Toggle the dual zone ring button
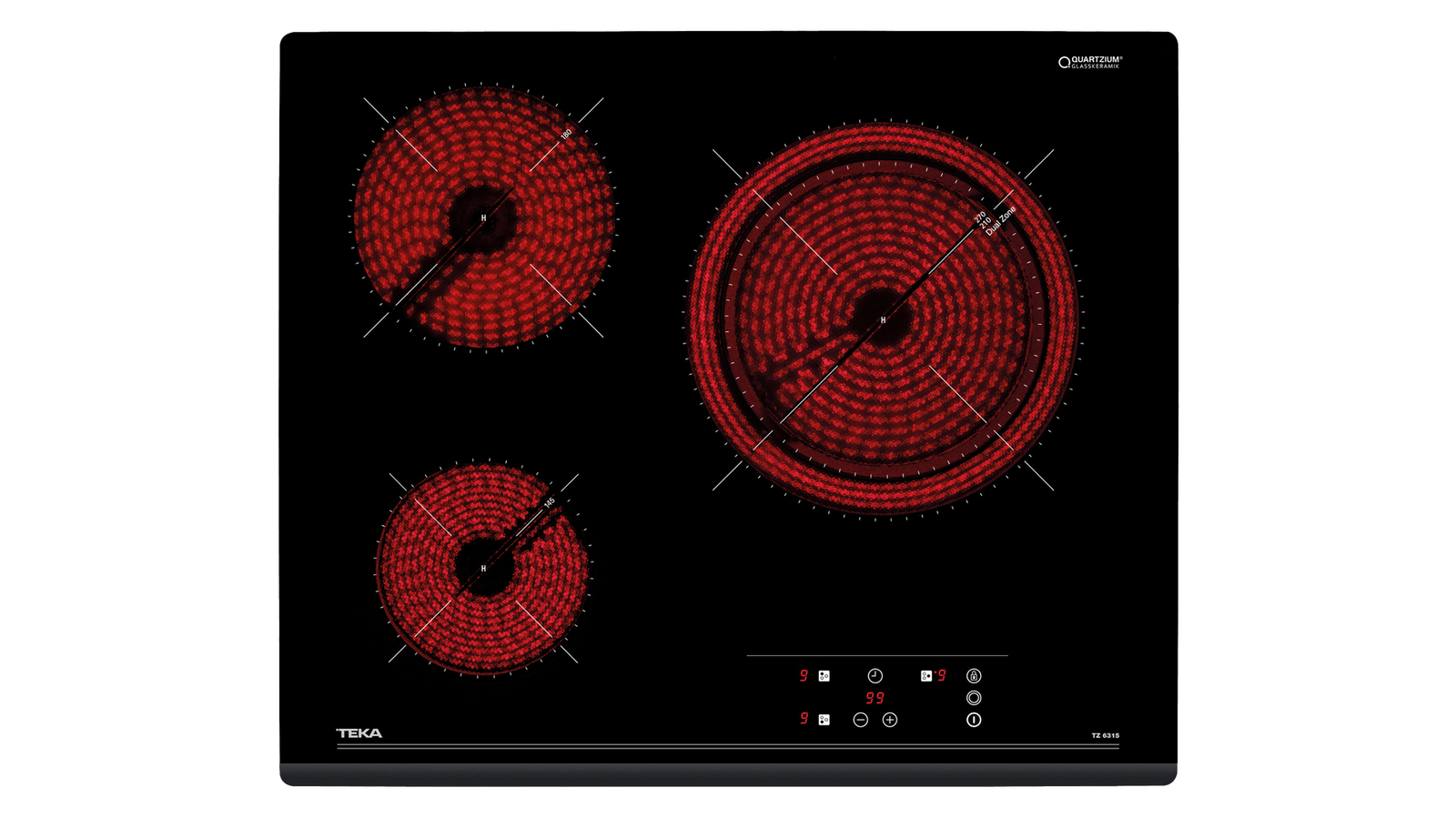This screenshot has width=1456, height=818. pyautogui.click(x=974, y=698)
